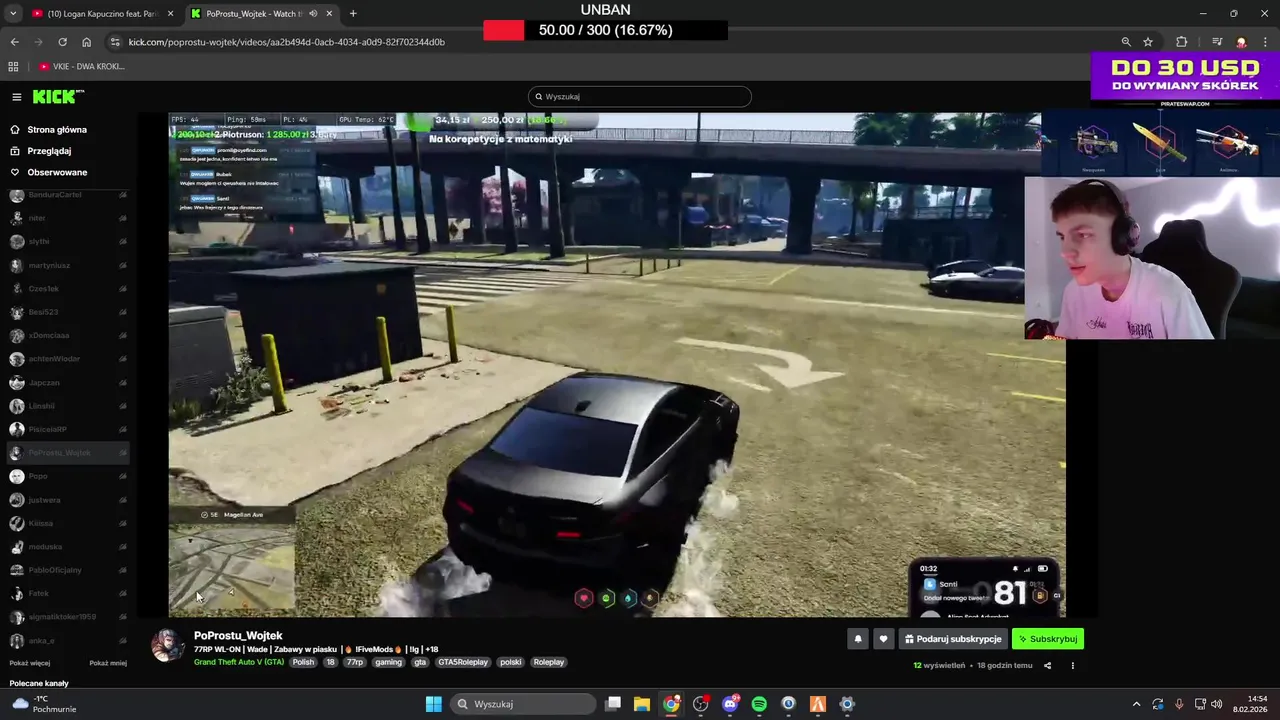The image size is (1280, 720).
Task: Expand list with Pokaż więcej
Action: click(30, 663)
